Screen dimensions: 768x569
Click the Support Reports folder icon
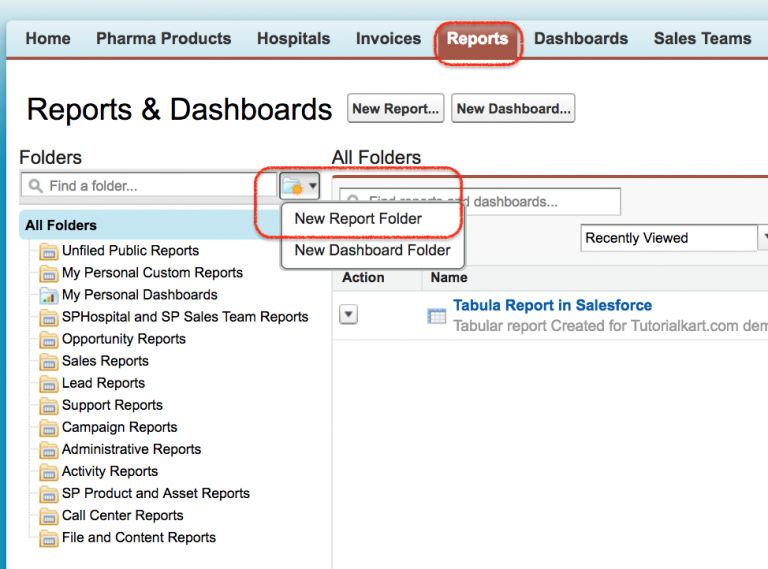pyautogui.click(x=48, y=405)
